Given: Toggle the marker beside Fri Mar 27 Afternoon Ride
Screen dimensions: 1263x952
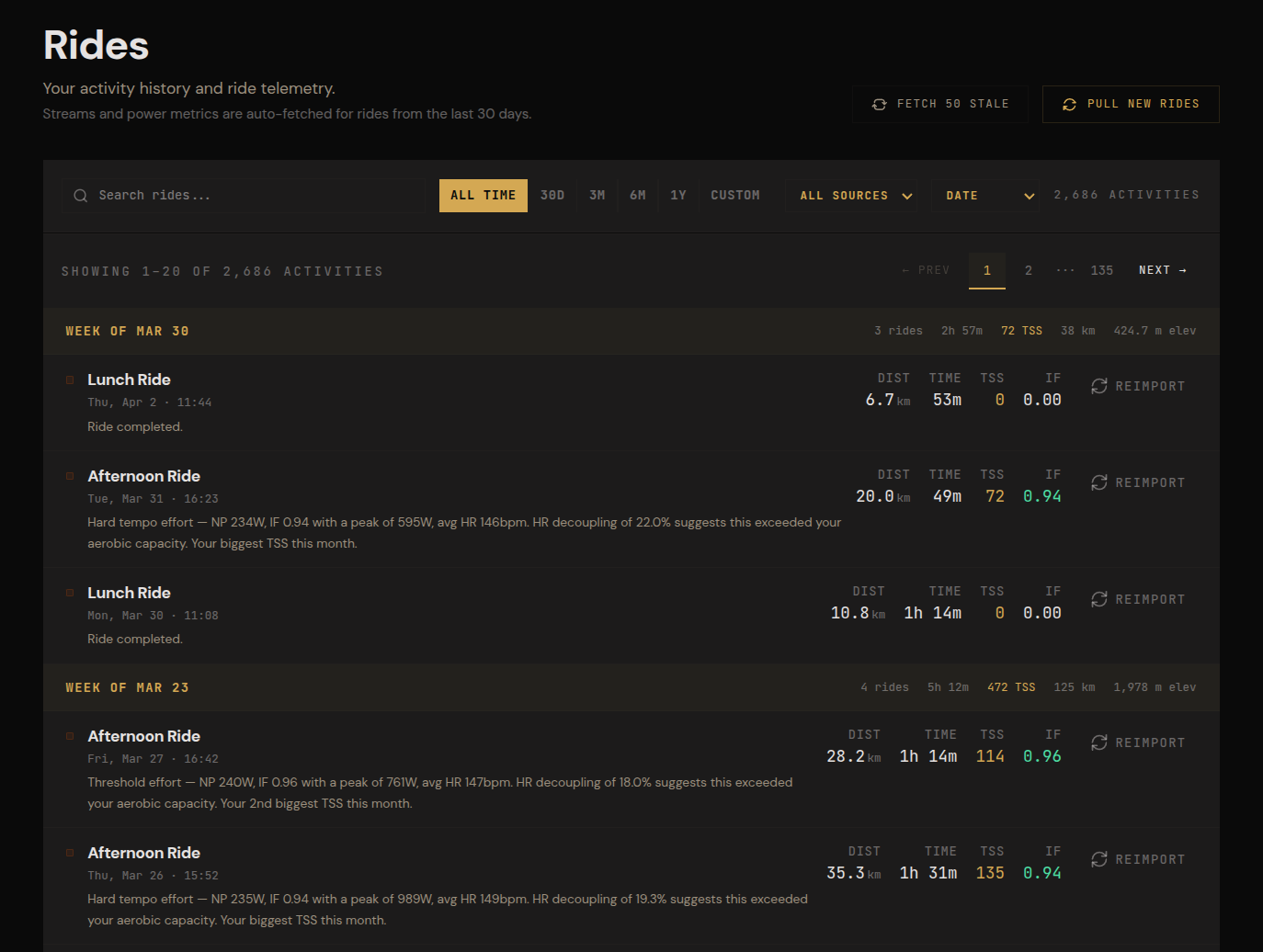Looking at the screenshot, I should pos(70,736).
